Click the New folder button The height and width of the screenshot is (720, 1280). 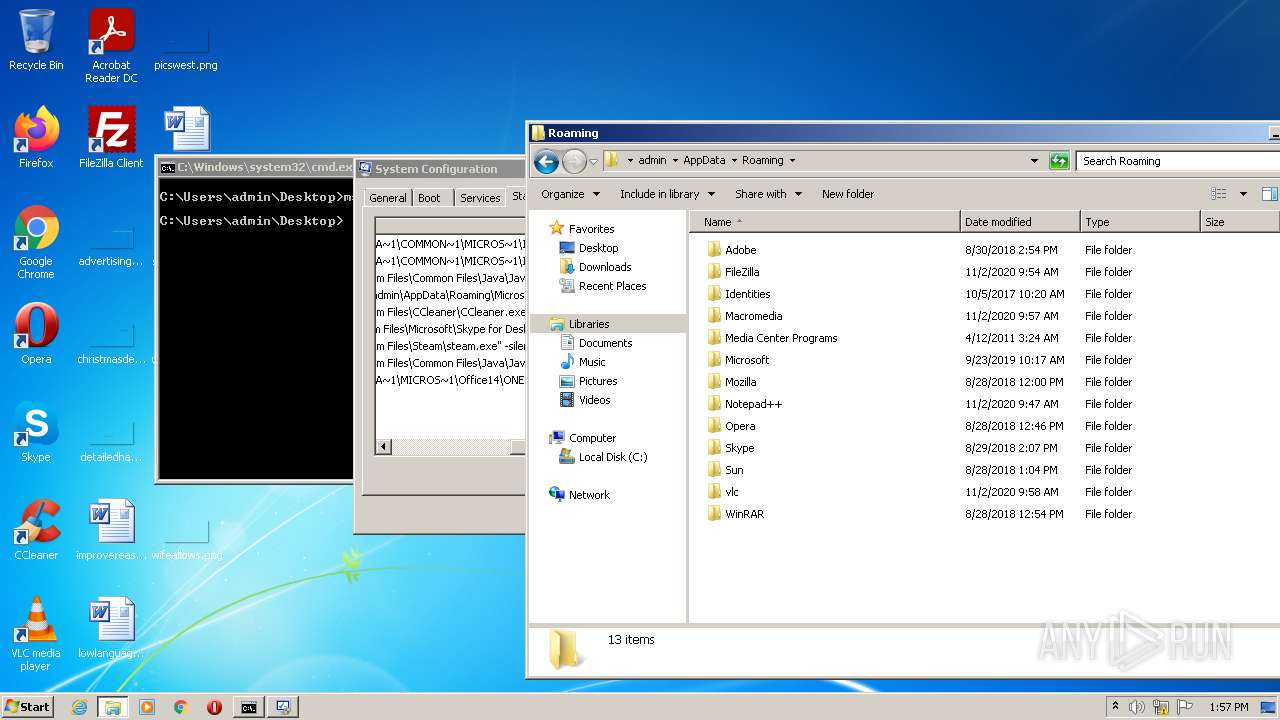point(848,194)
